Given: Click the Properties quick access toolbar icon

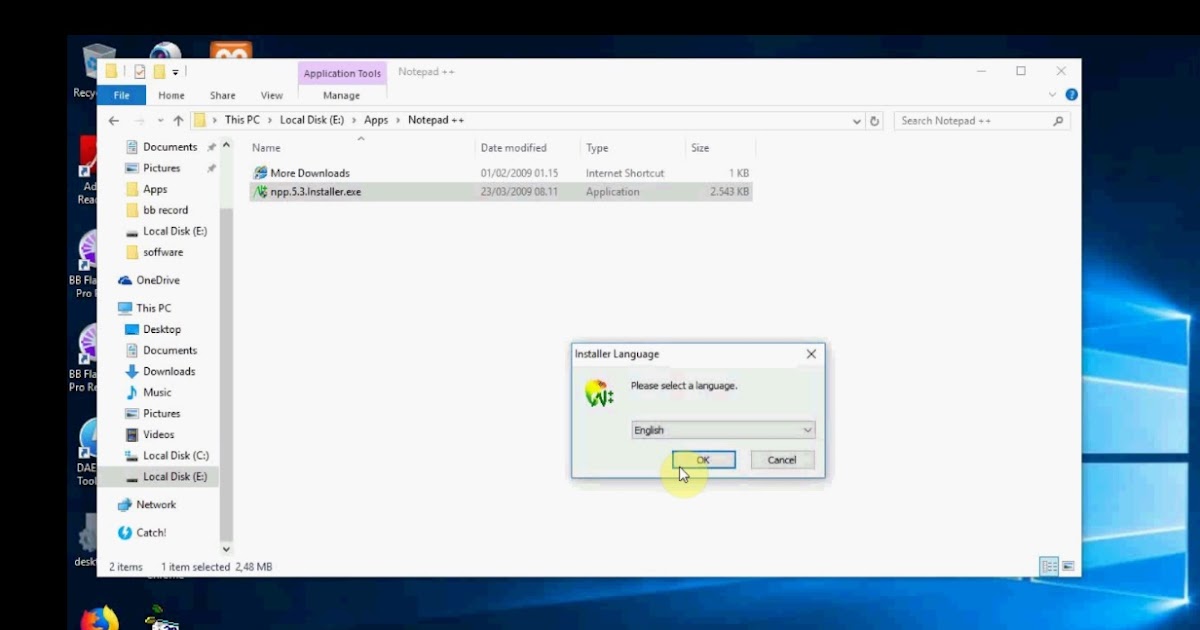Looking at the screenshot, I should (140, 72).
